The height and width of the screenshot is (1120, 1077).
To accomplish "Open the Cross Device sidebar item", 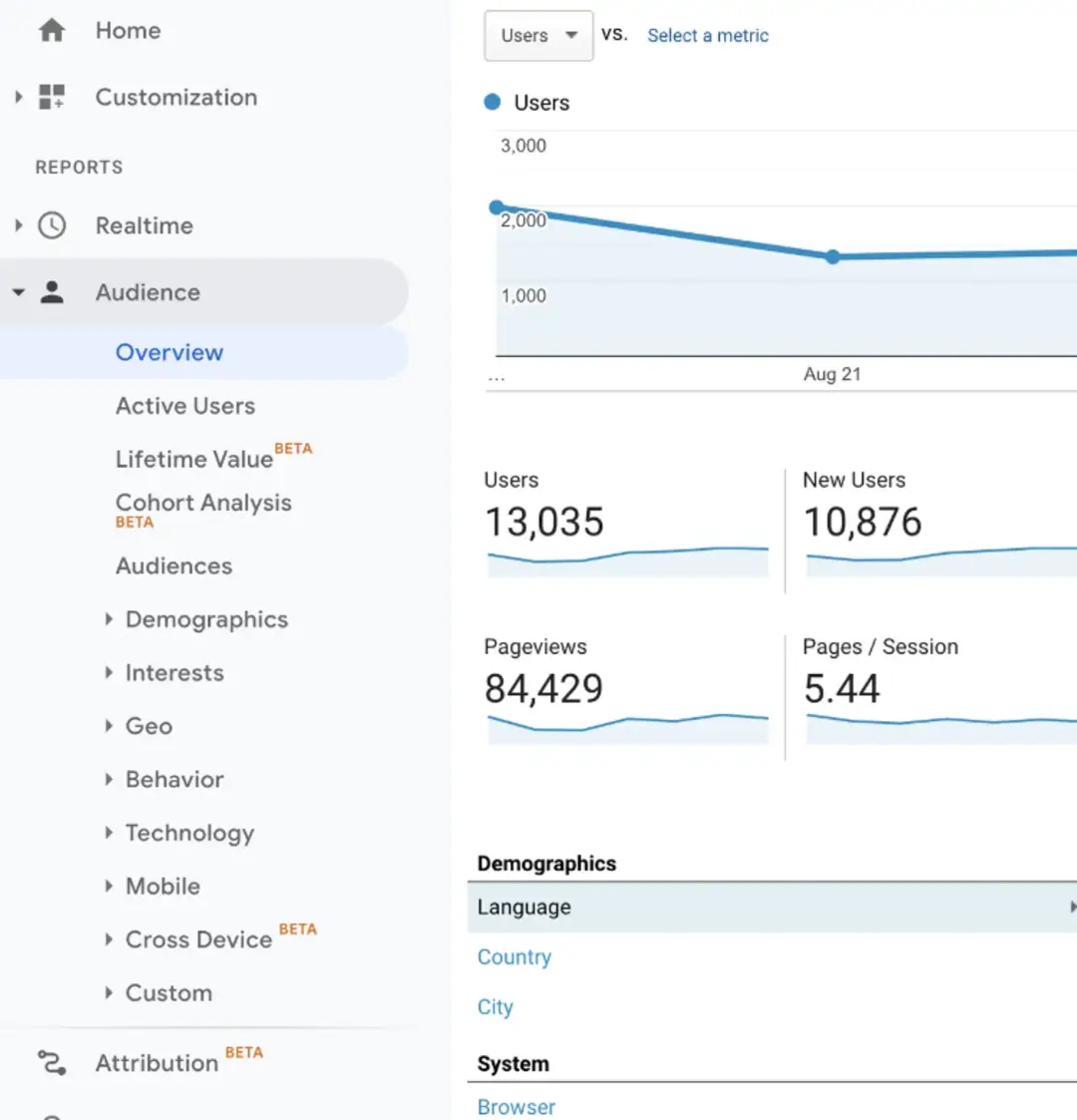I will pos(199,939).
